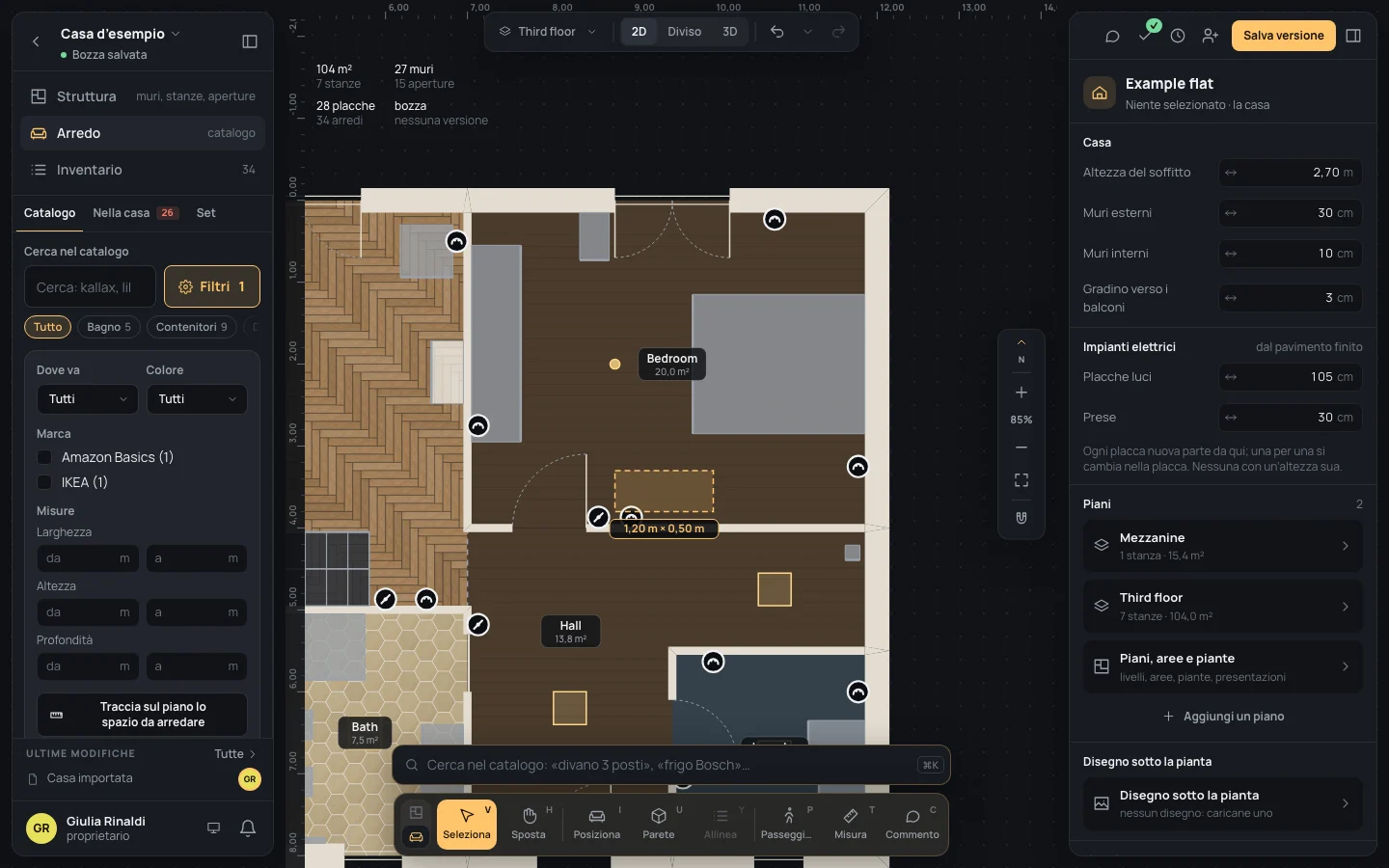1389x868 pixels.
Task: Click the add collaborator icon
Action: [1211, 36]
